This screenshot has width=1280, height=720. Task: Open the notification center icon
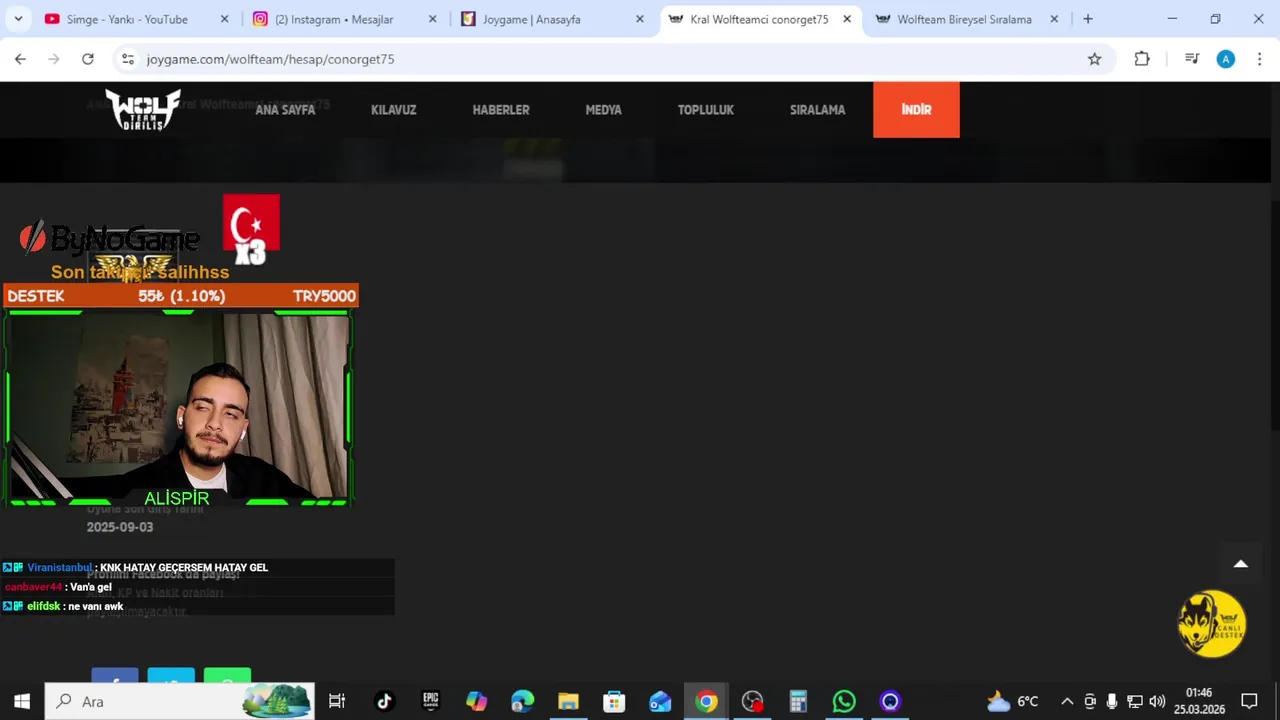pos(1249,701)
